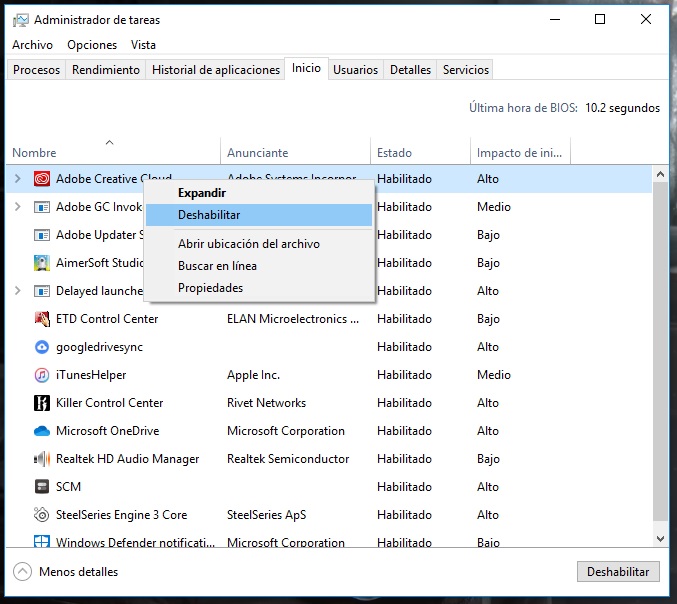Sort by the Estado column header
The image size is (677, 604).
(x=420, y=152)
